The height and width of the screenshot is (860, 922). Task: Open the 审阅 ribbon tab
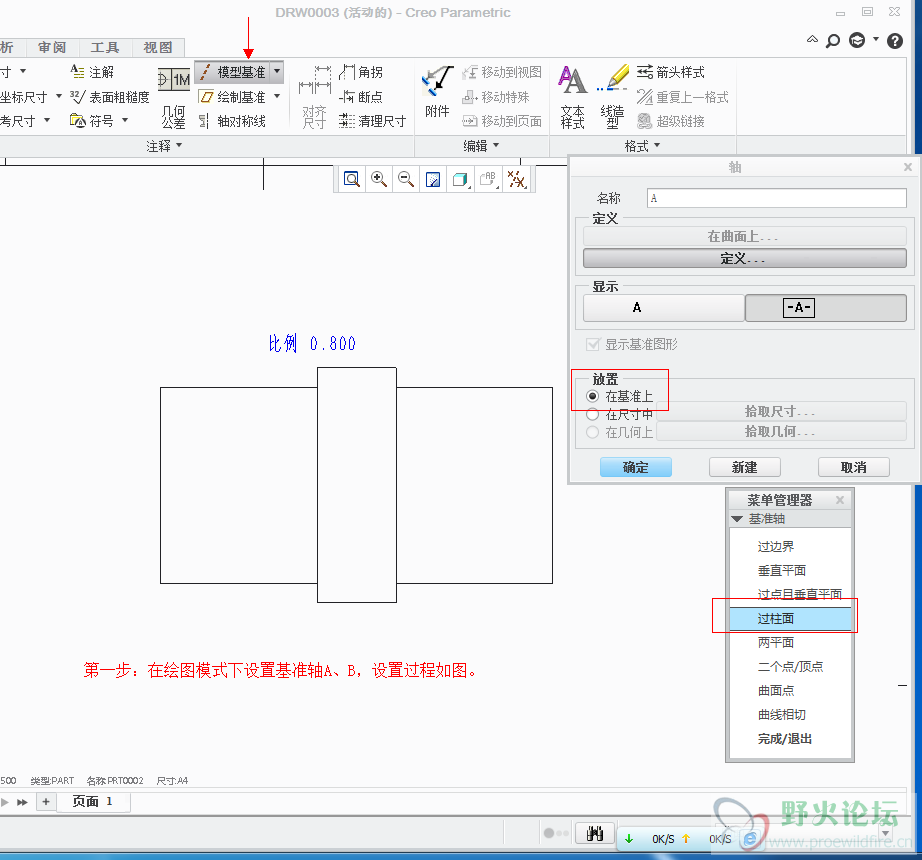tap(52, 47)
